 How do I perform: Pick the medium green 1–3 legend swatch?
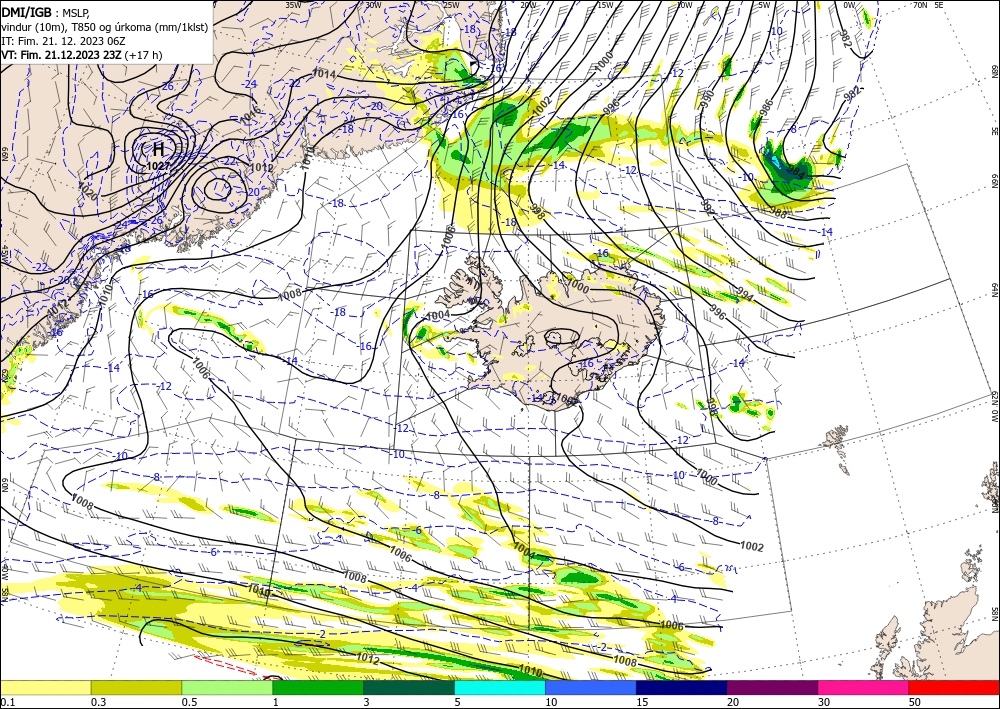pos(318,687)
